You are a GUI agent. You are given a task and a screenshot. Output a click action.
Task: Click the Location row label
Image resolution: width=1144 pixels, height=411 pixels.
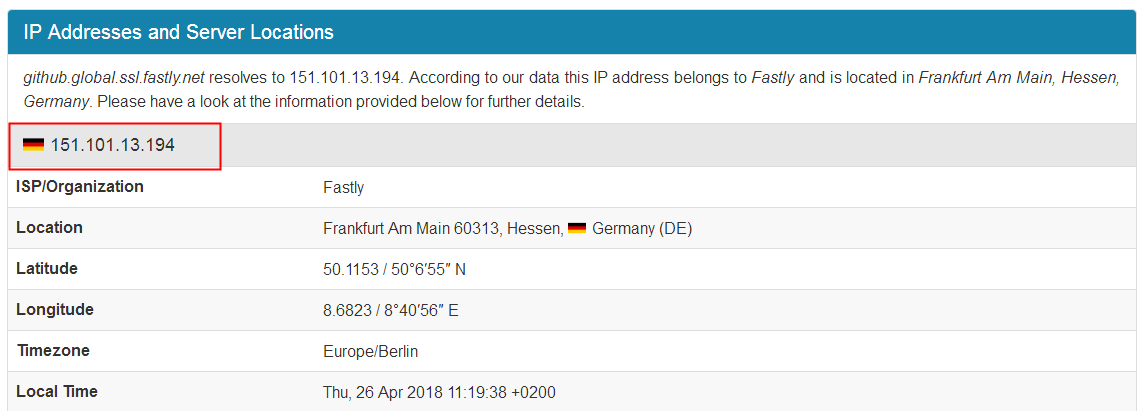coord(50,228)
